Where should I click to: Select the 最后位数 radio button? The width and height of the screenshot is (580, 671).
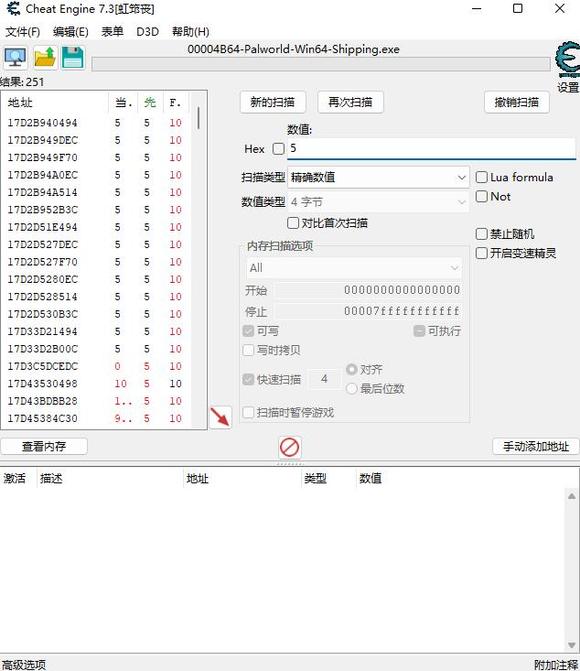[x=351, y=389]
